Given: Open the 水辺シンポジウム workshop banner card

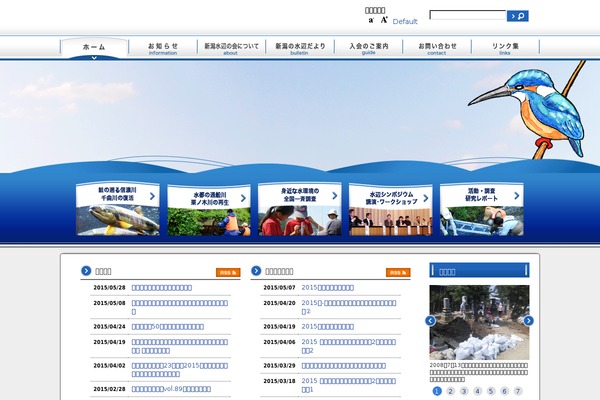Looking at the screenshot, I should (391, 210).
